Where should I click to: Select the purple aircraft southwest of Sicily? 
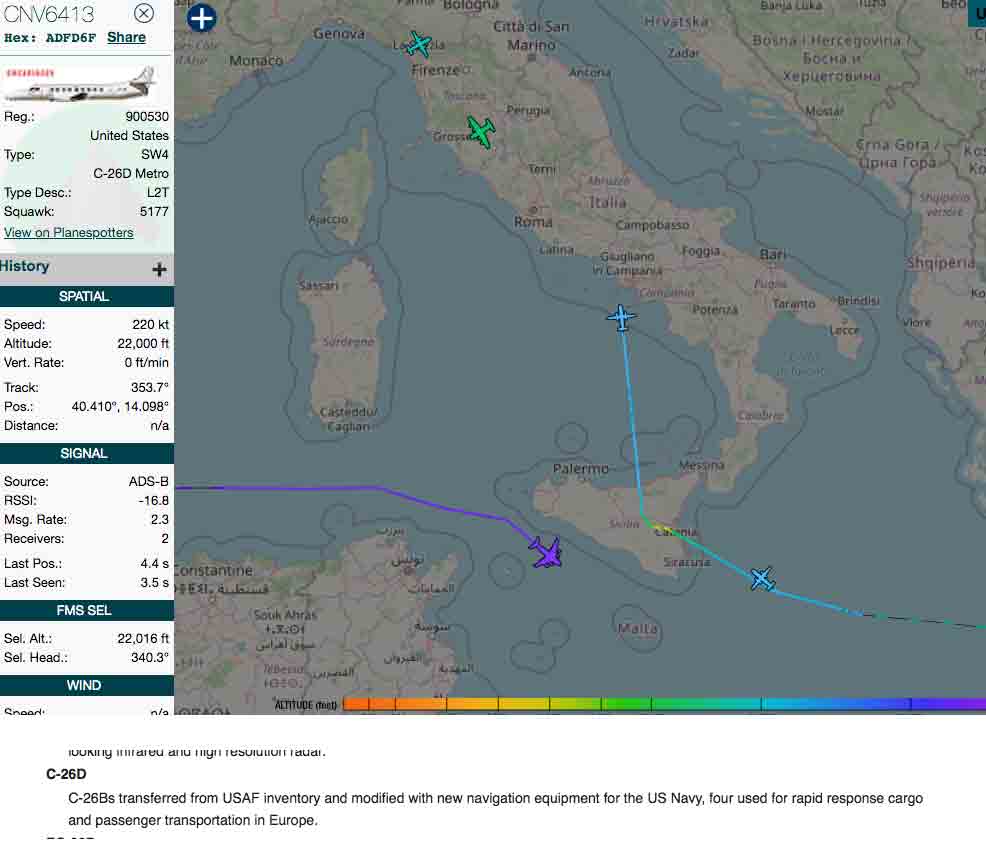[546, 553]
